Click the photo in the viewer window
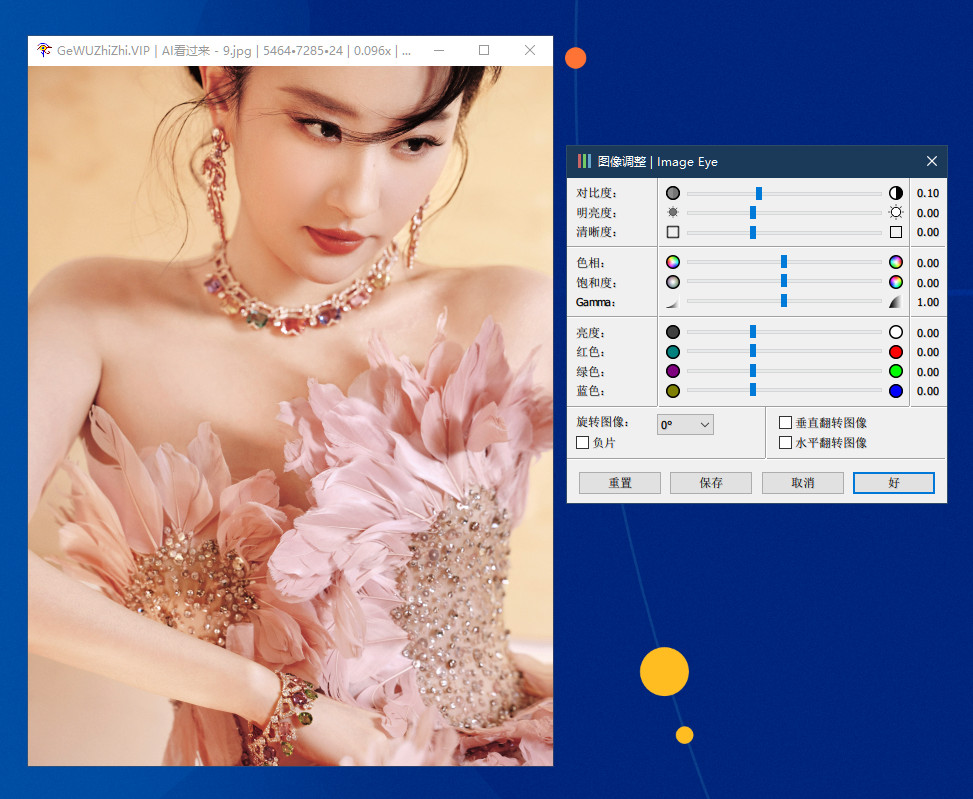This screenshot has height=799, width=973. point(290,416)
